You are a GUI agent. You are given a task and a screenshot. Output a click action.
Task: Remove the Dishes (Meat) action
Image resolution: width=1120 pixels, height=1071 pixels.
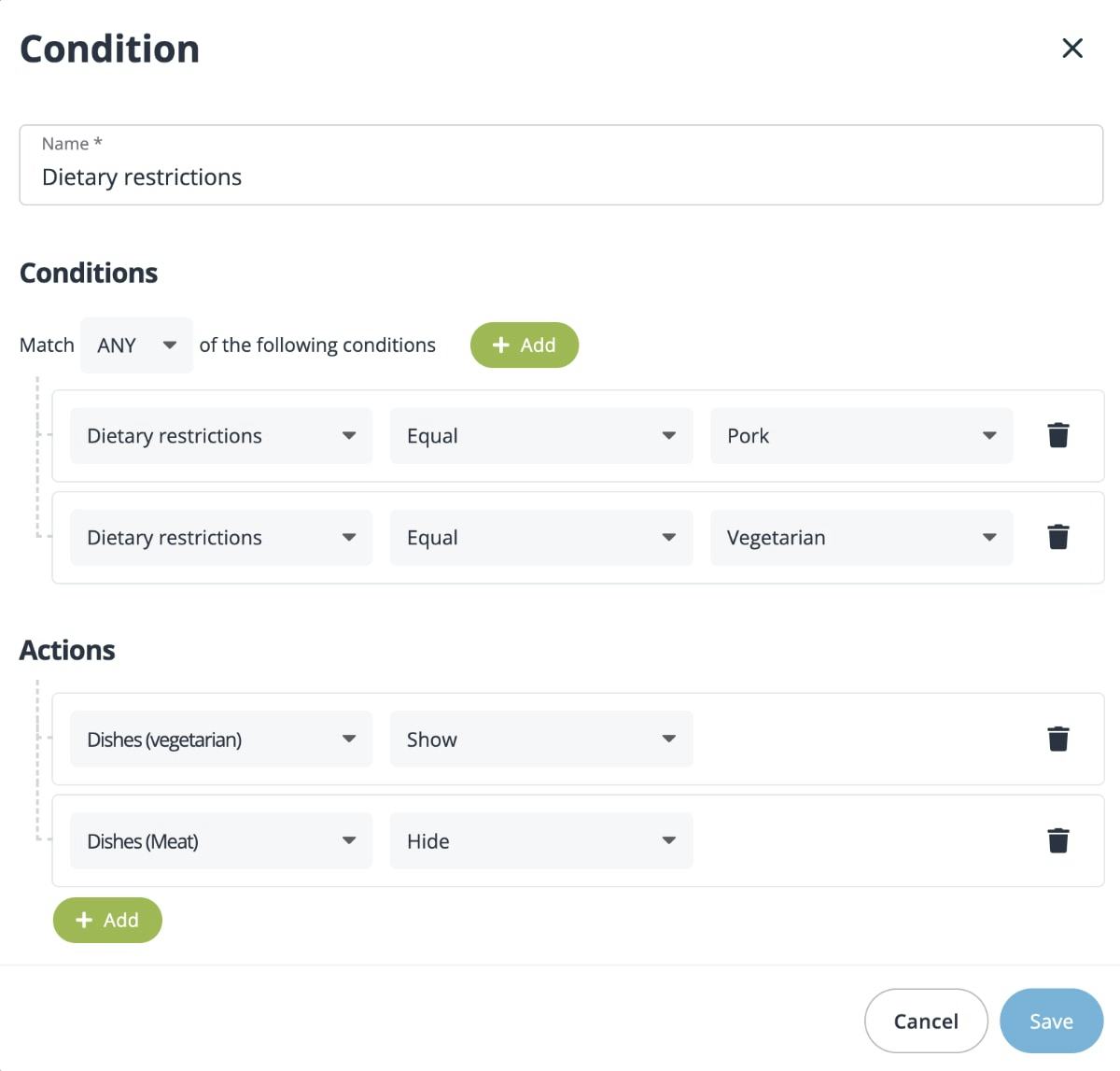[x=1057, y=840]
